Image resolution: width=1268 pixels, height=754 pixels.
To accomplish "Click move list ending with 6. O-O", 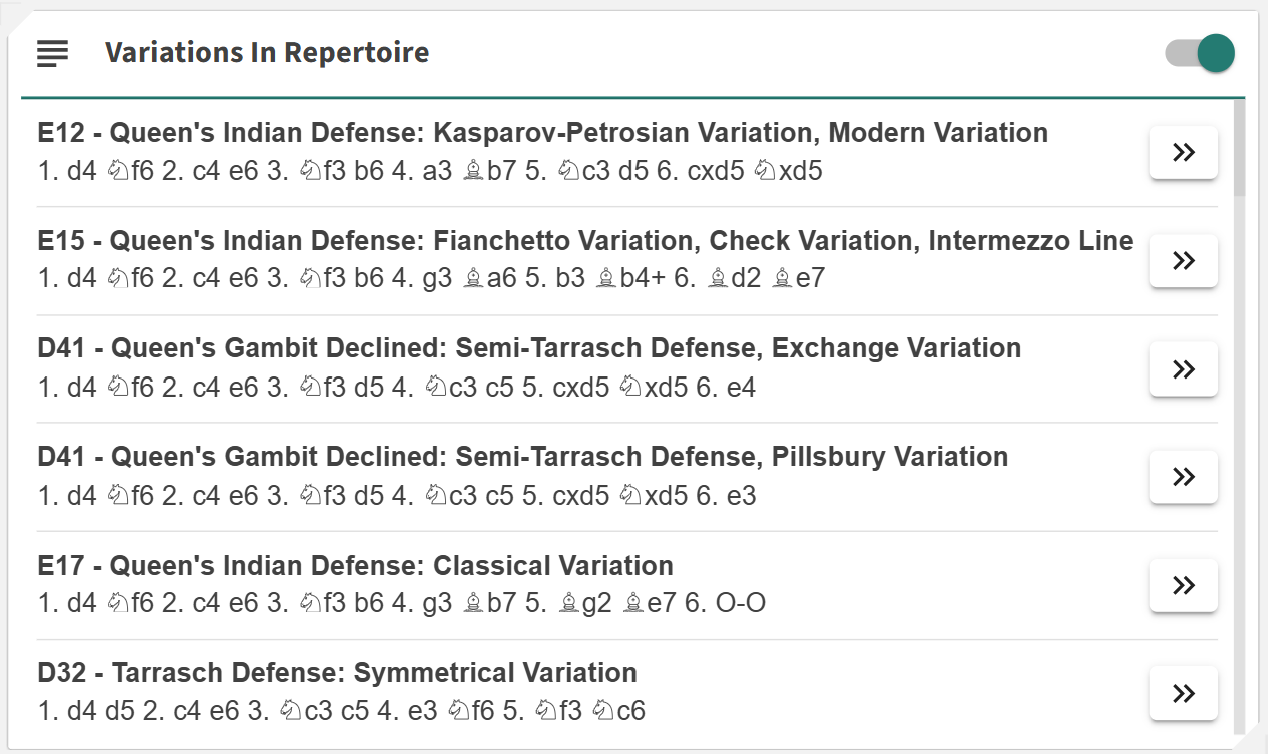I will [x=402, y=604].
